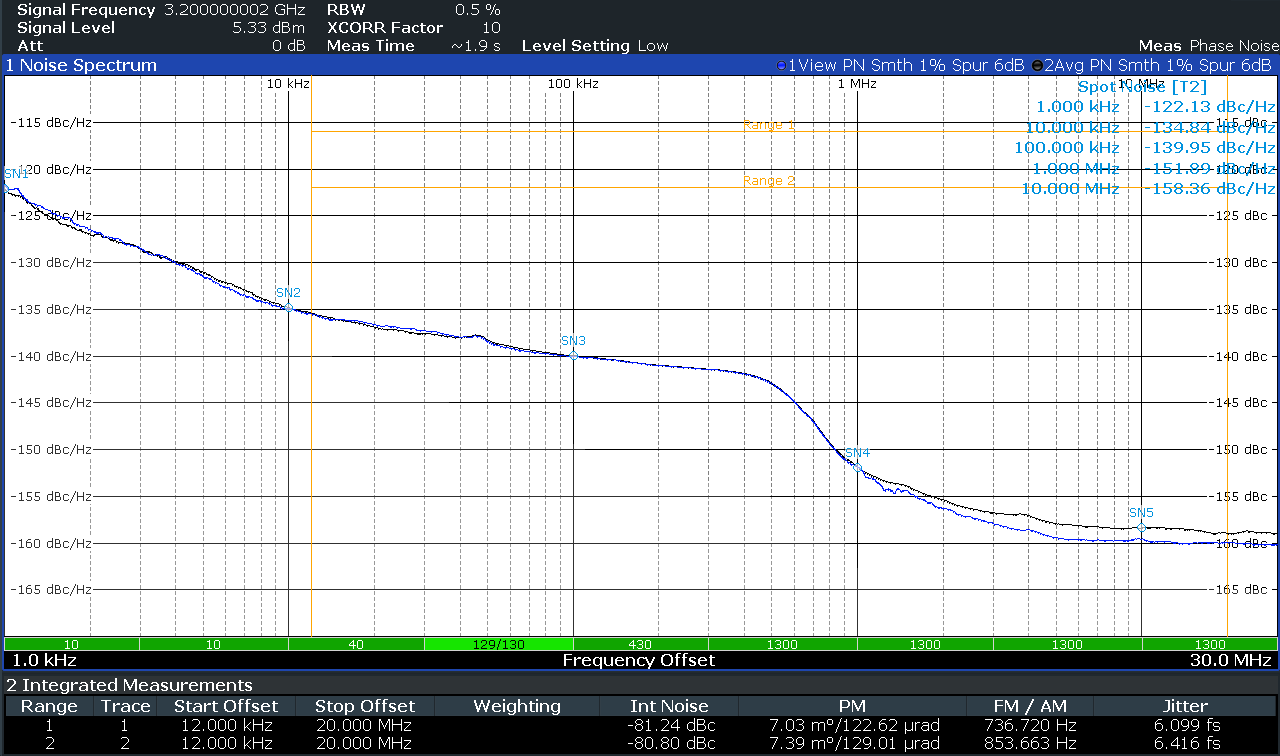Click the 129/130 progress bar segment

(498, 644)
